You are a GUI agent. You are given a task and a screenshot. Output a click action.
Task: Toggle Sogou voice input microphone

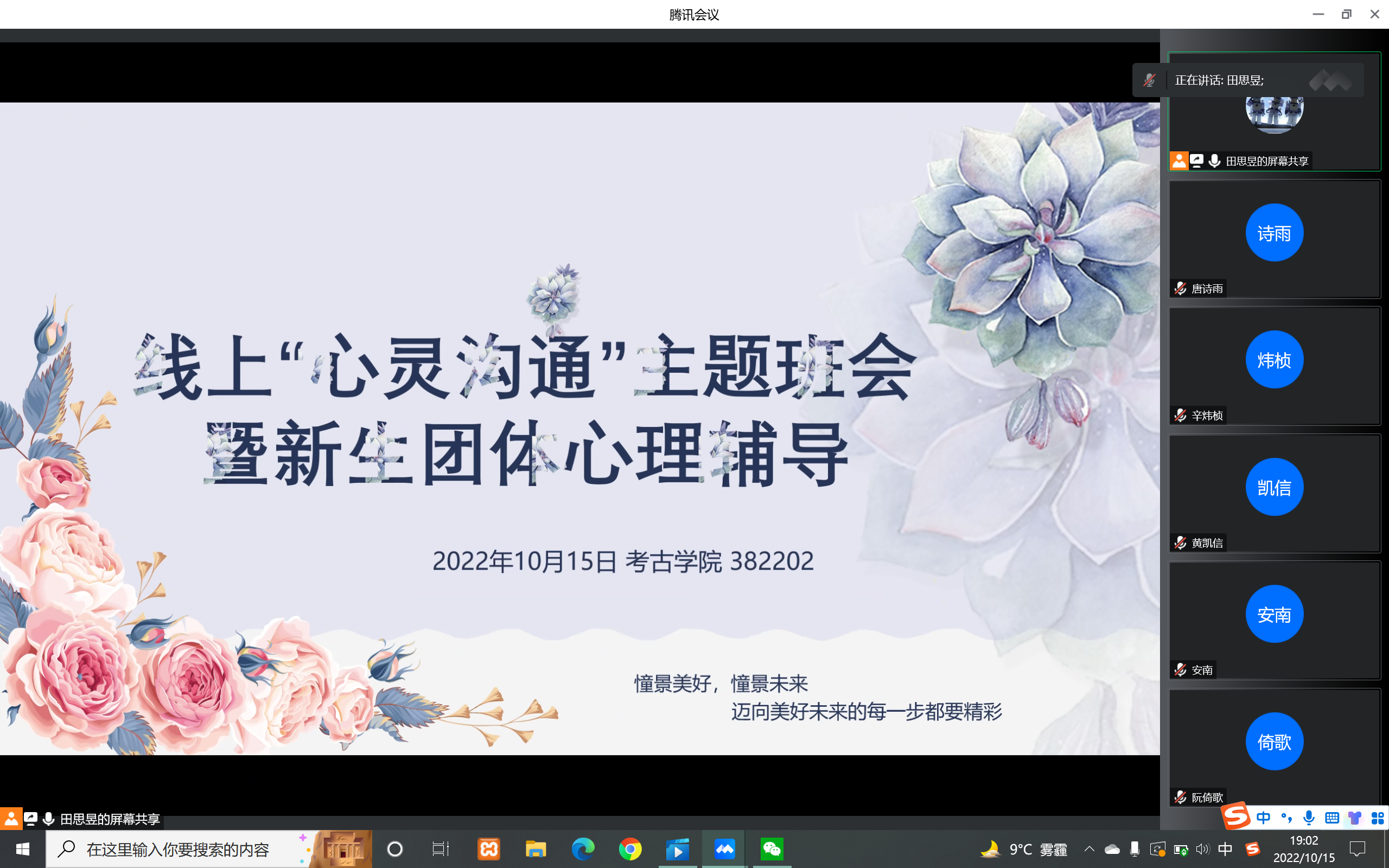click(1309, 818)
